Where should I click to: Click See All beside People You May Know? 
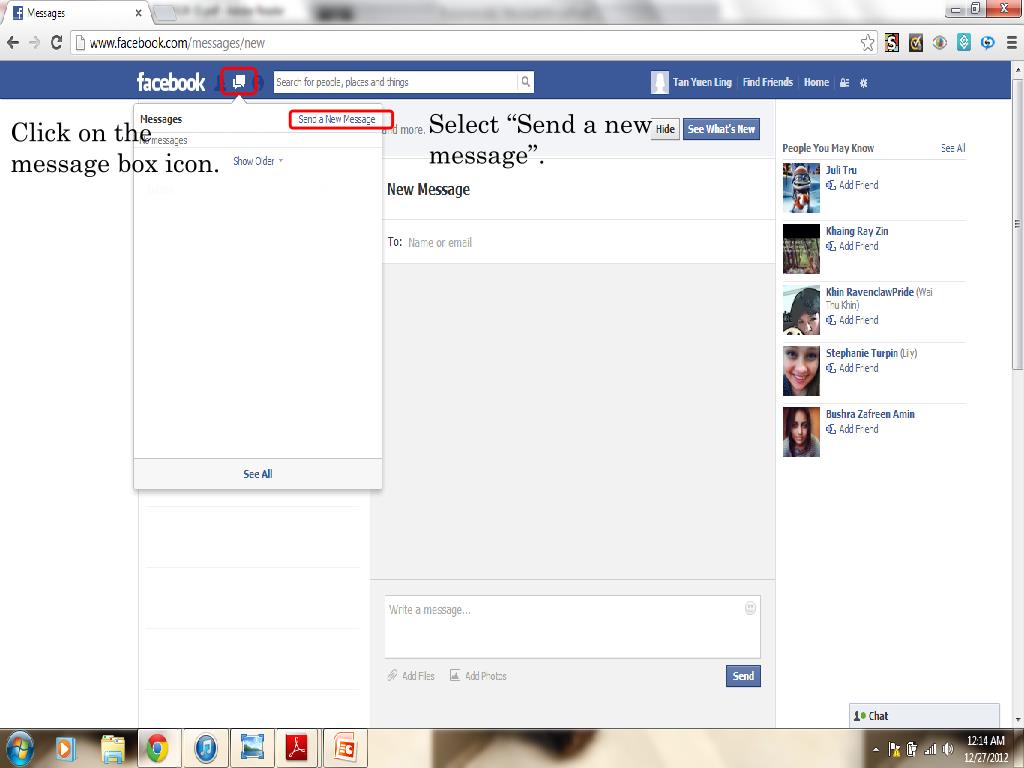click(953, 148)
